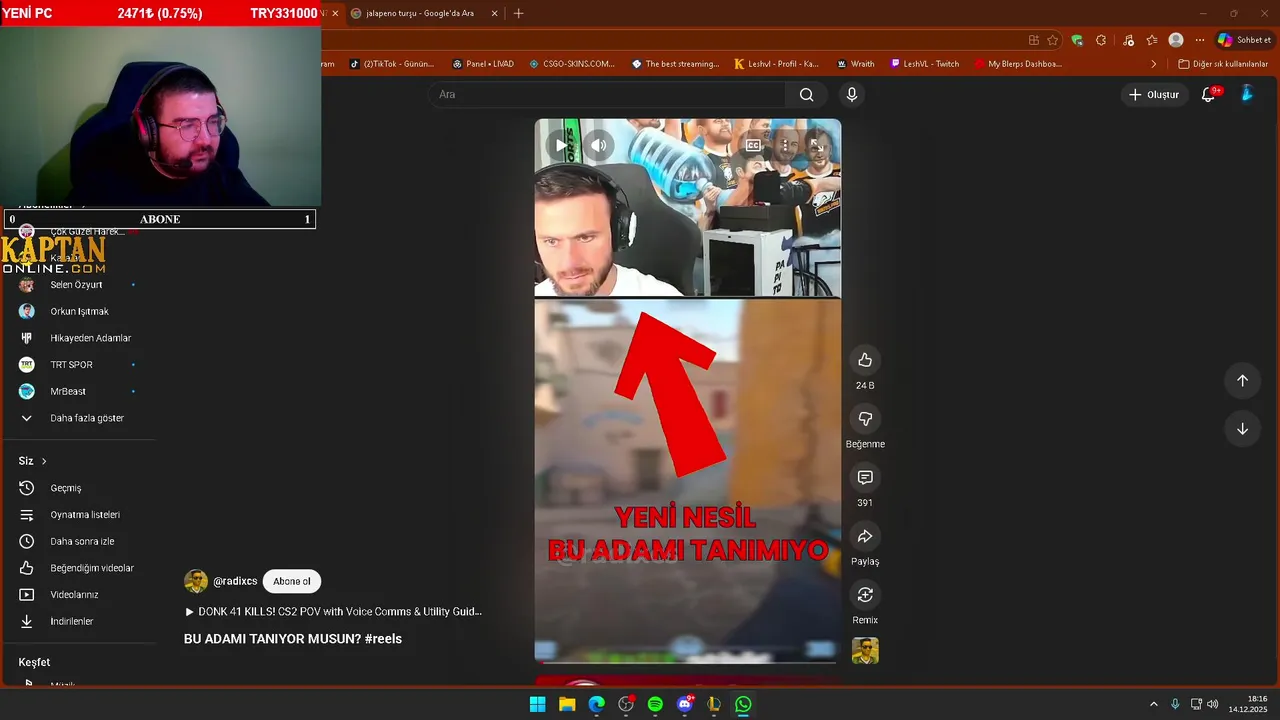Go to previous Short with up arrow
The height and width of the screenshot is (720, 1280).
[1242, 380]
